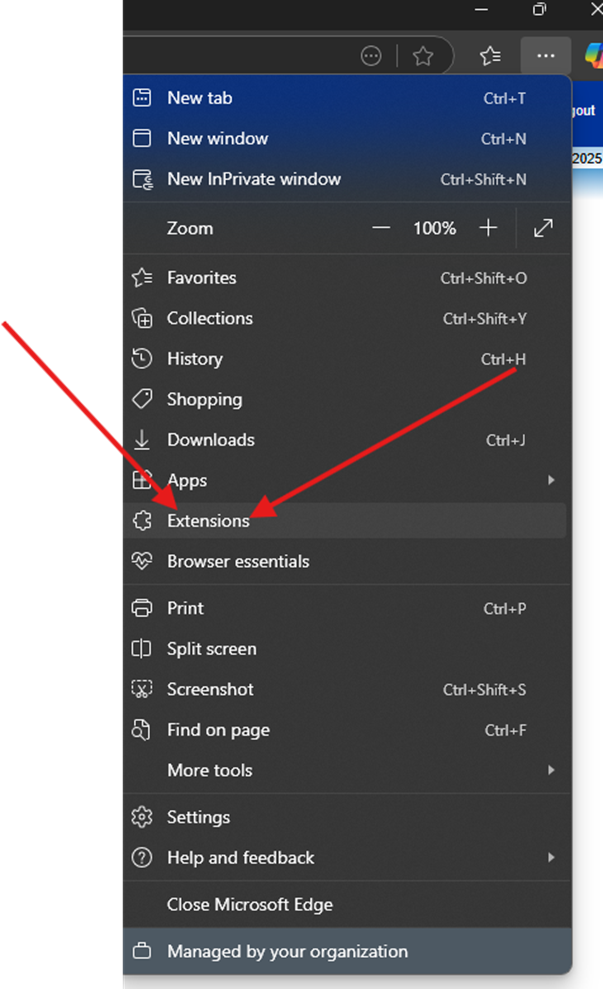Screen dimensions: 603x989
Task: Click the Favorites star icon in menu
Action: (x=142, y=278)
